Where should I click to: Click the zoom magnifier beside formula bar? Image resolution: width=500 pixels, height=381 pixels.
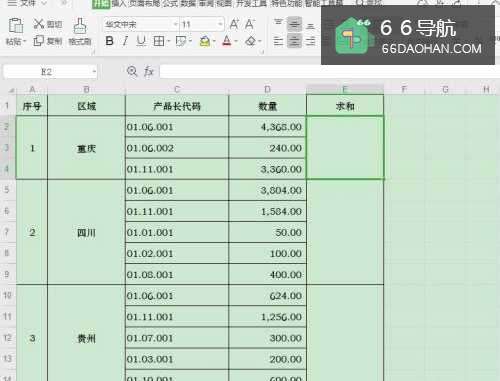pos(132,71)
